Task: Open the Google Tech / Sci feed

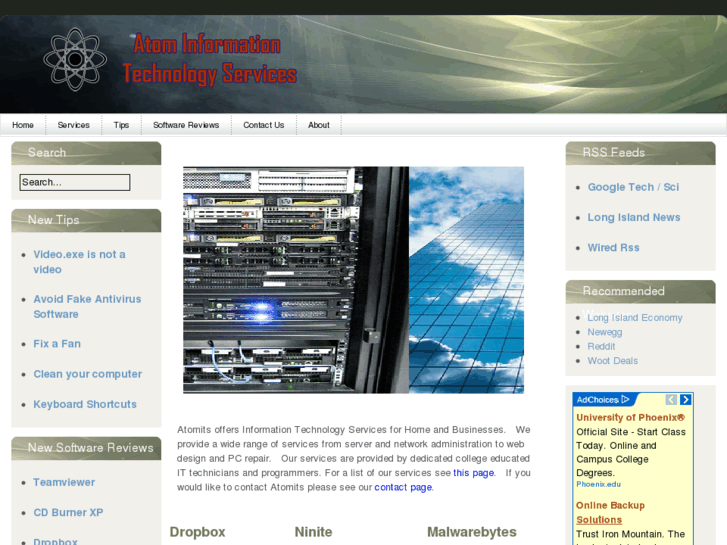Action: coord(633,187)
